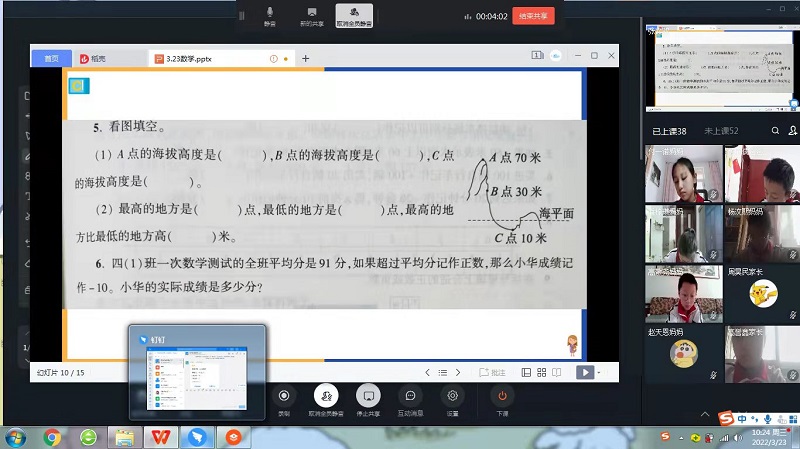Image resolution: width=800 pixels, height=449 pixels.
Task: Expand the slideshow play dropdown arrow
Action: click(x=598, y=373)
